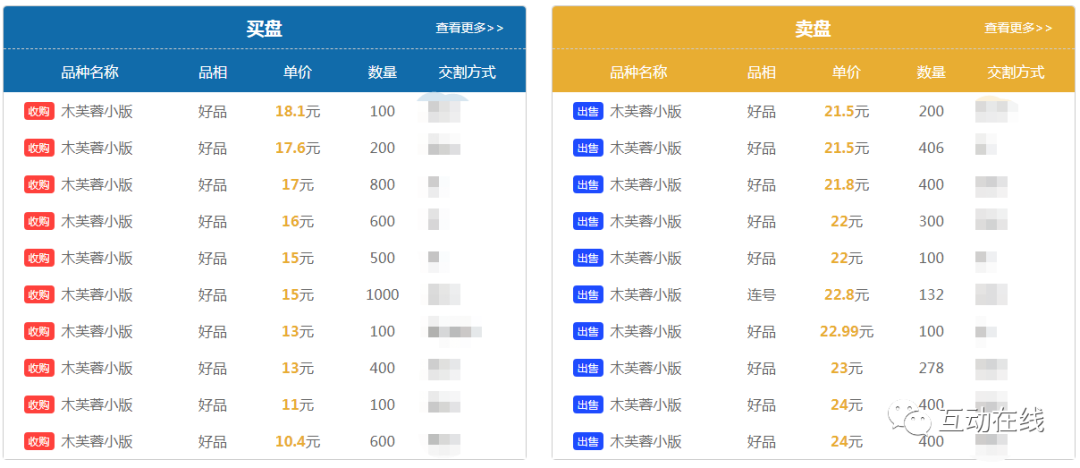Open 查看更多 link in 买盘 panel

(469, 28)
